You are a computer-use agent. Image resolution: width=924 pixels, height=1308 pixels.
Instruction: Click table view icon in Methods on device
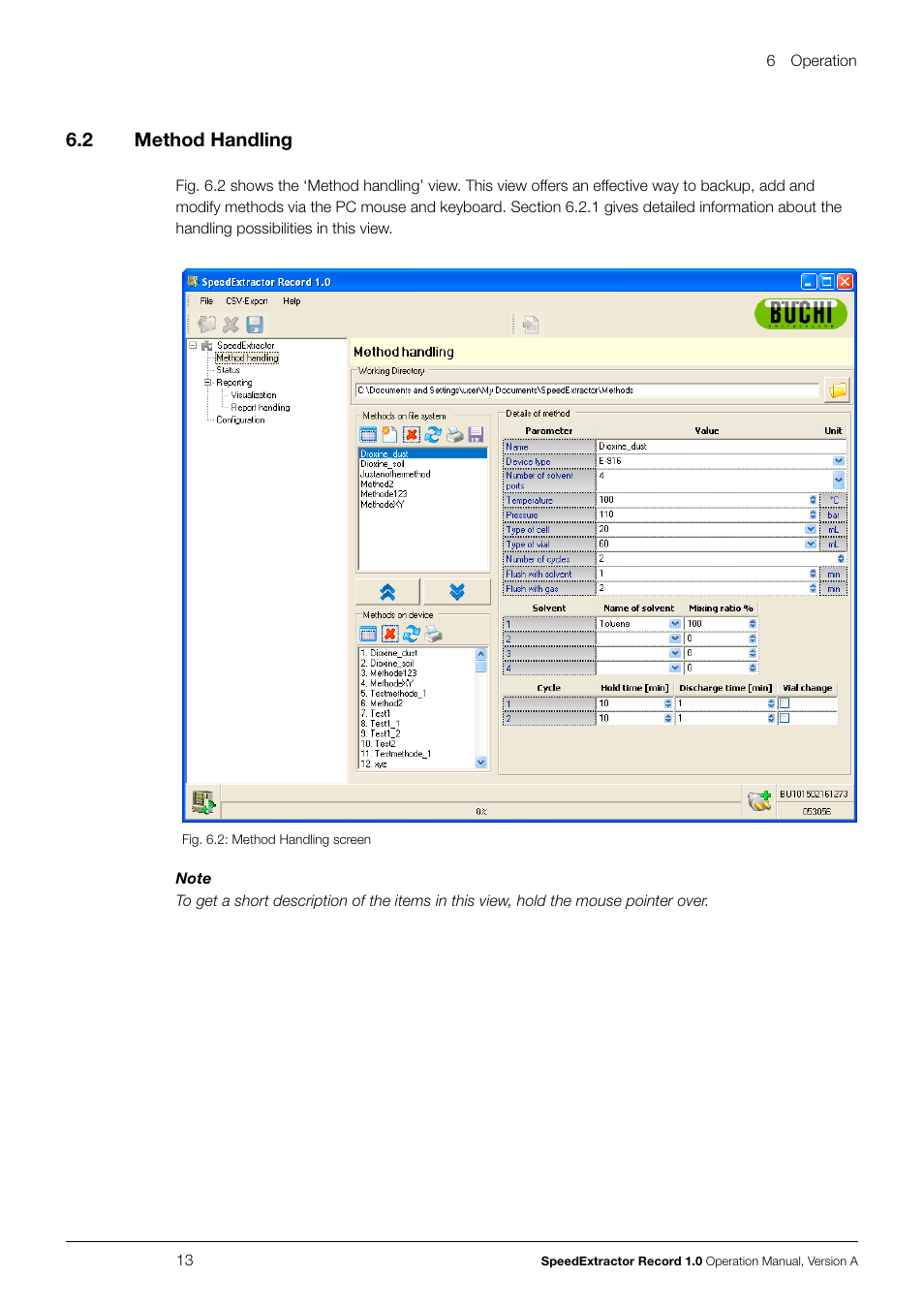coord(368,634)
